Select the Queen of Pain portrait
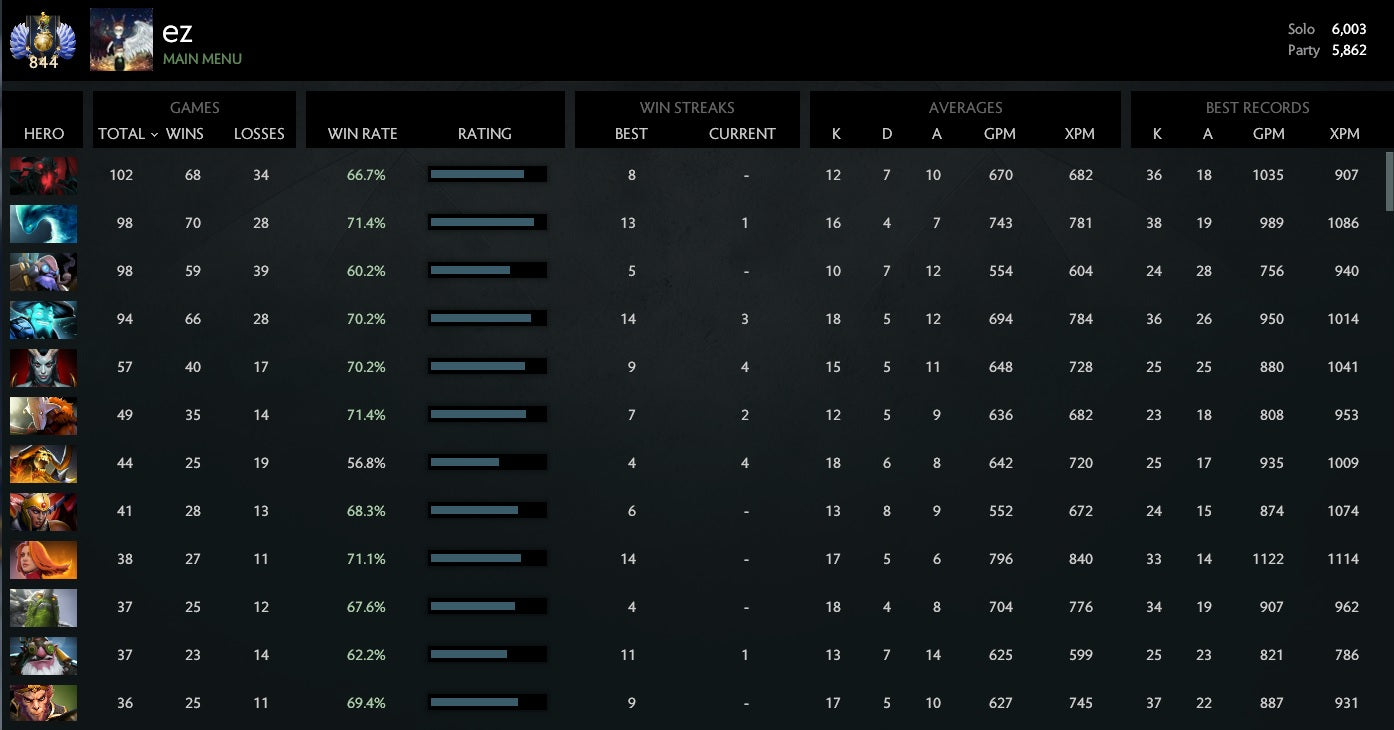The height and width of the screenshot is (730, 1394). pos(43,367)
